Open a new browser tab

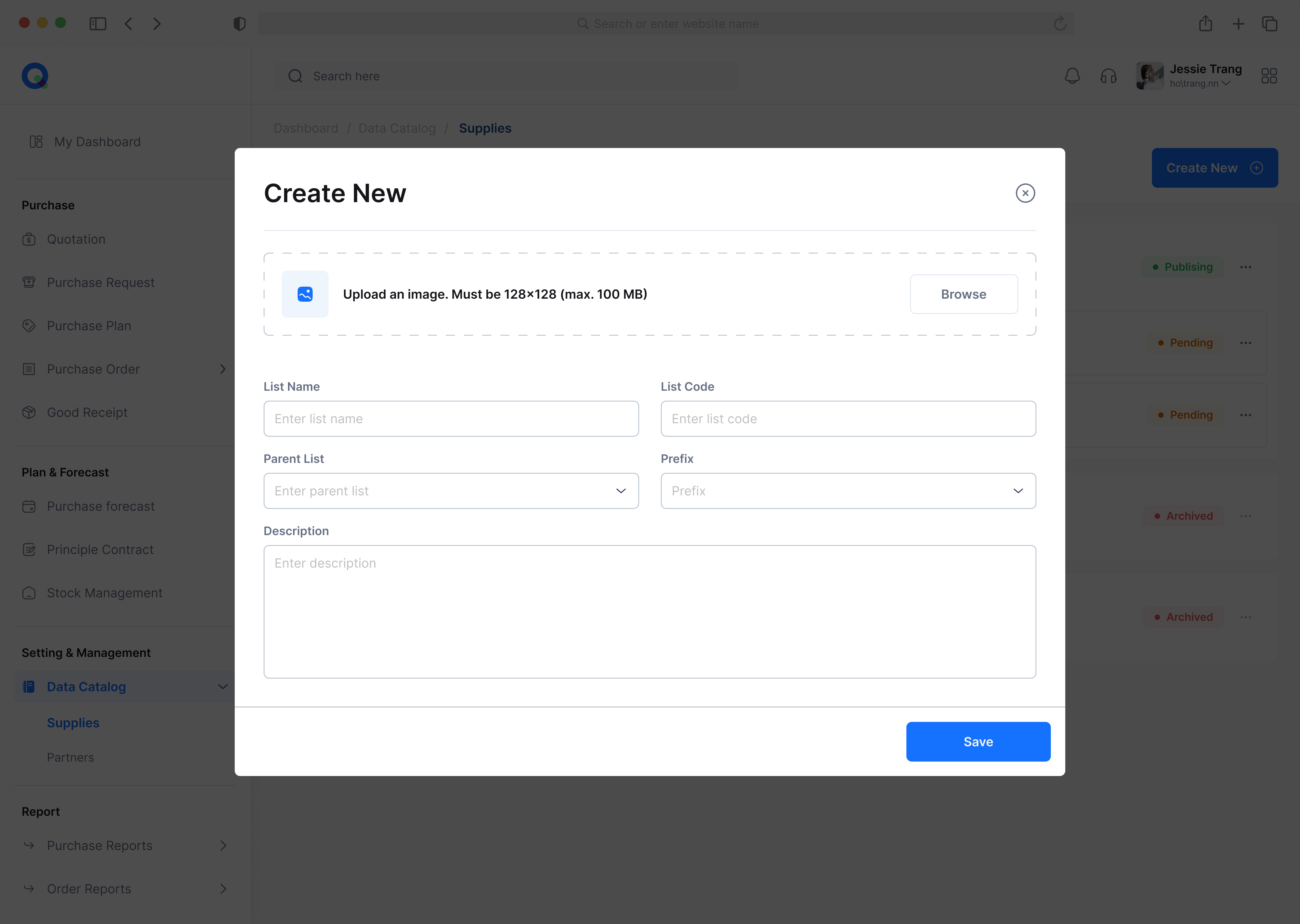click(x=1238, y=23)
